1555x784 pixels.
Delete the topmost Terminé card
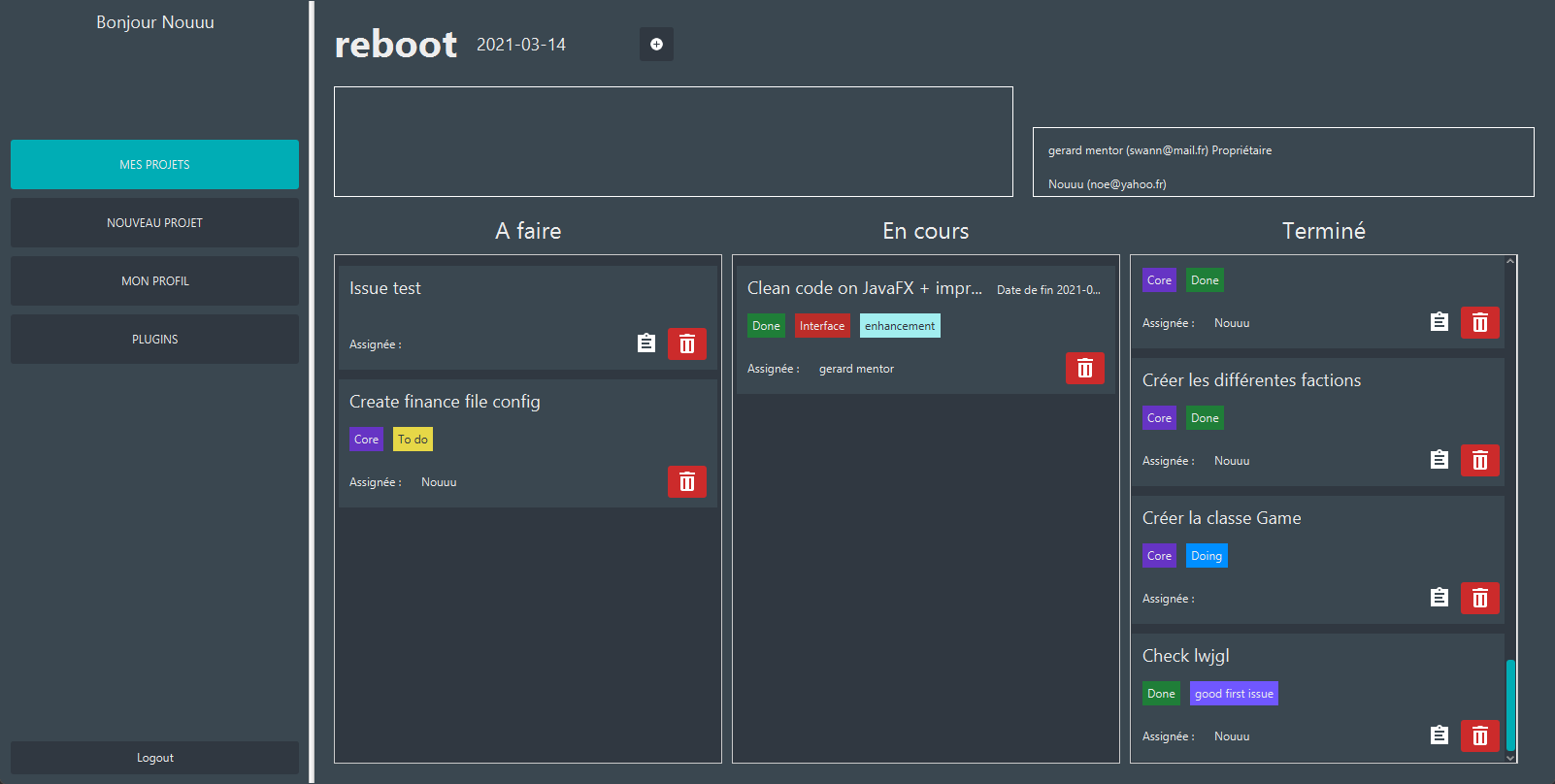click(1480, 322)
